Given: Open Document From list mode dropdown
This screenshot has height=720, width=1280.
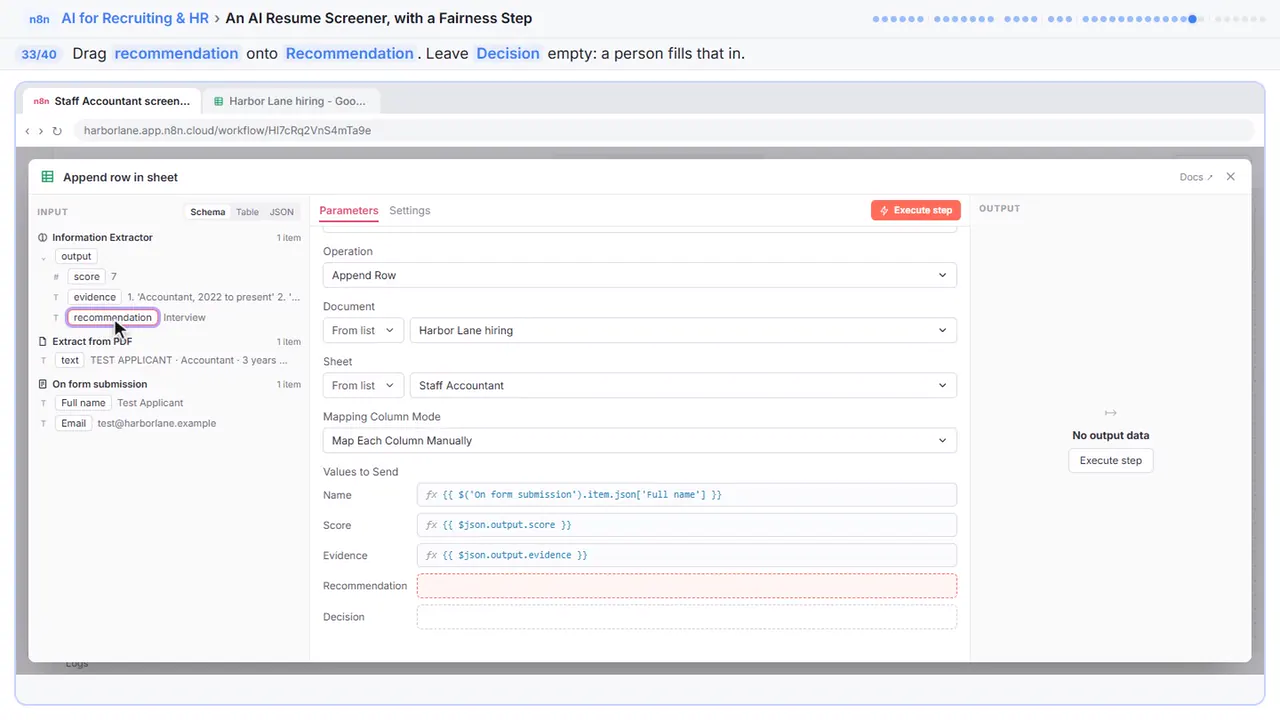Looking at the screenshot, I should tap(364, 330).
